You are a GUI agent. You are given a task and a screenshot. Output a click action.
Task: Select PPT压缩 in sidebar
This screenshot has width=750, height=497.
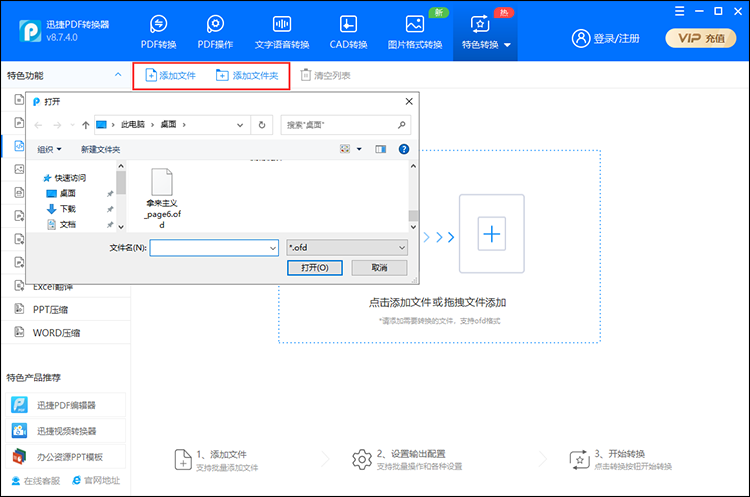click(x=66, y=309)
